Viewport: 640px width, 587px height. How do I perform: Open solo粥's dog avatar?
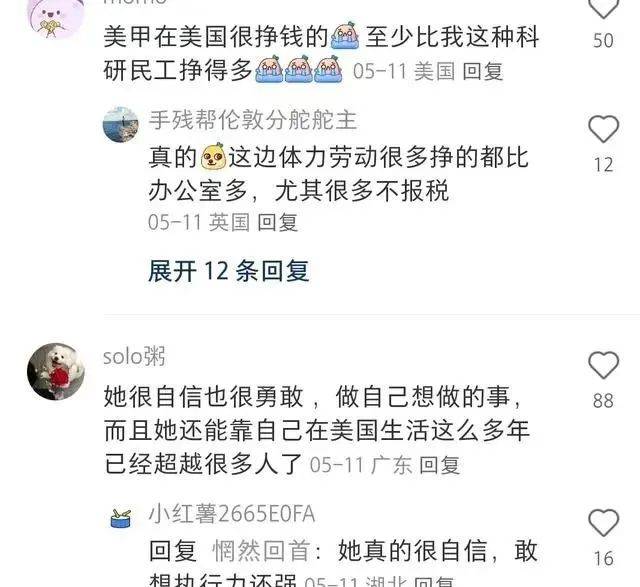tap(56, 371)
